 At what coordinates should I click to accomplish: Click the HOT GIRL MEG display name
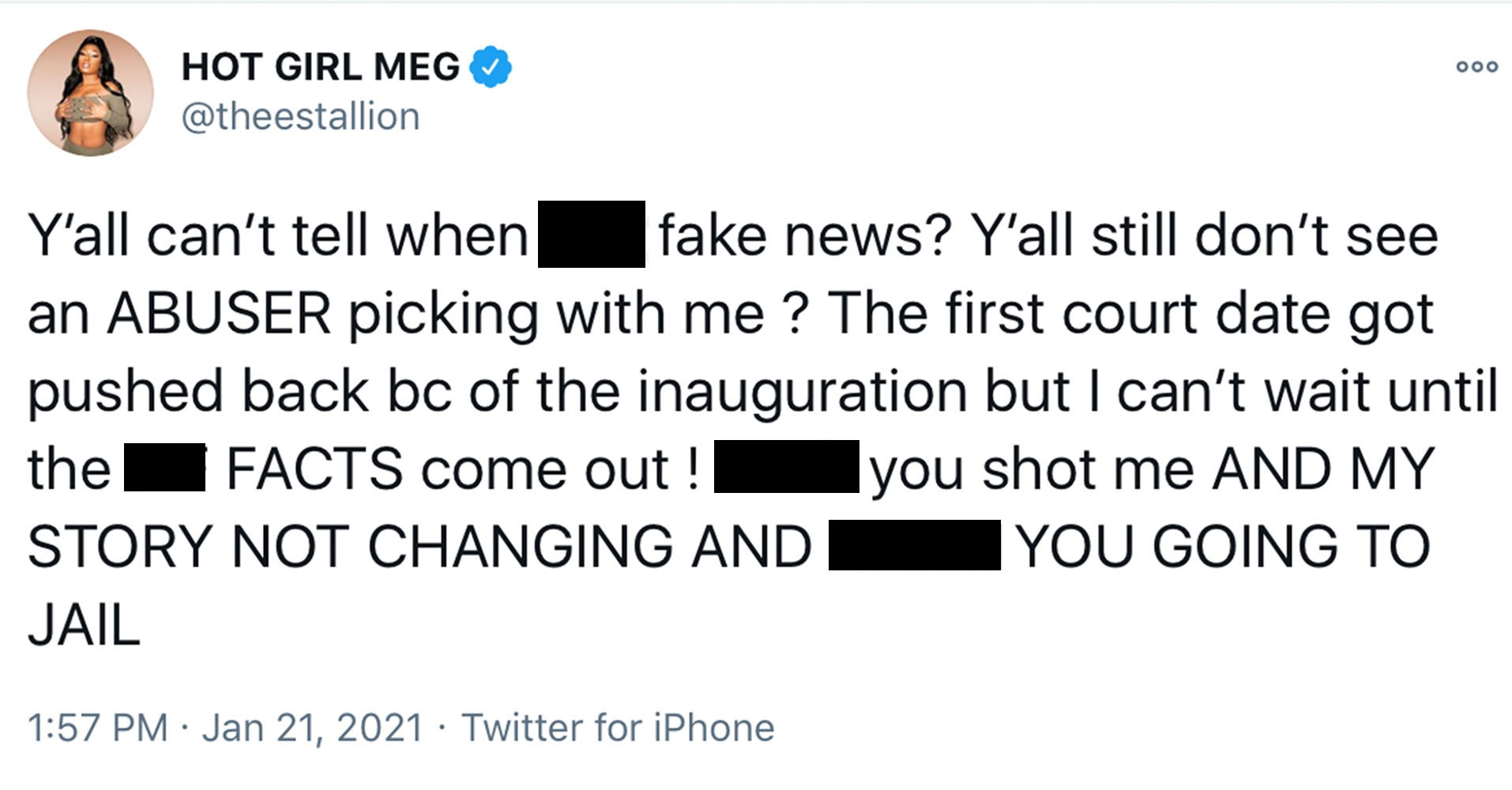click(321, 67)
